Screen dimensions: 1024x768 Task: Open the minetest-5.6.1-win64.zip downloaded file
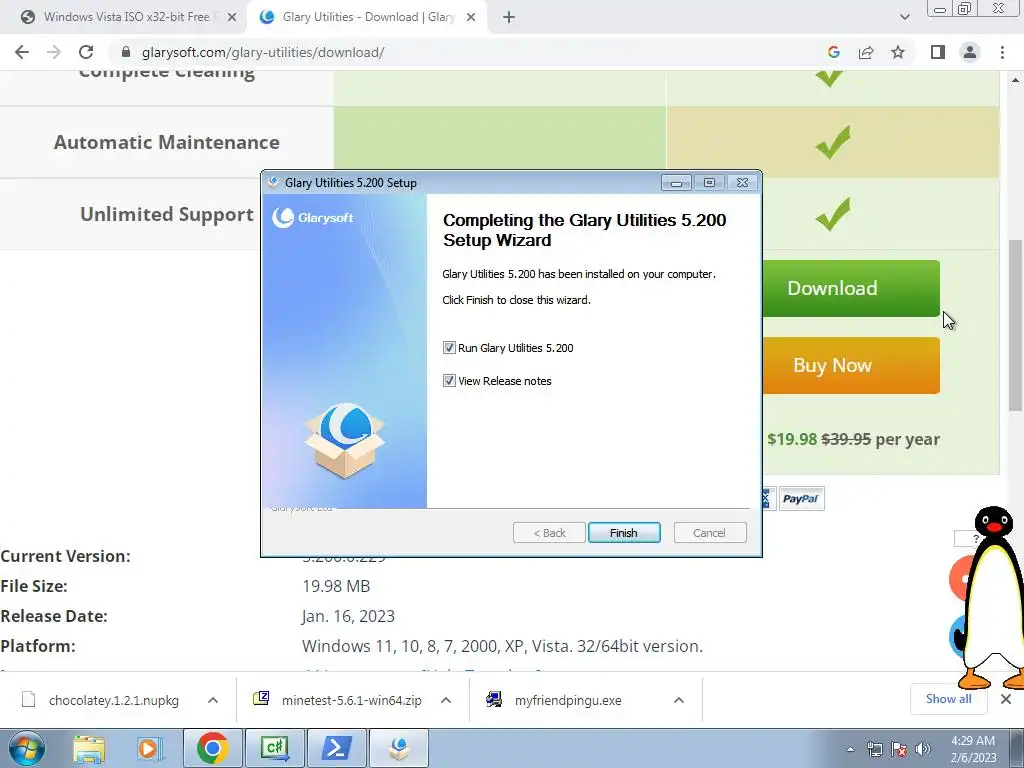[351, 700]
